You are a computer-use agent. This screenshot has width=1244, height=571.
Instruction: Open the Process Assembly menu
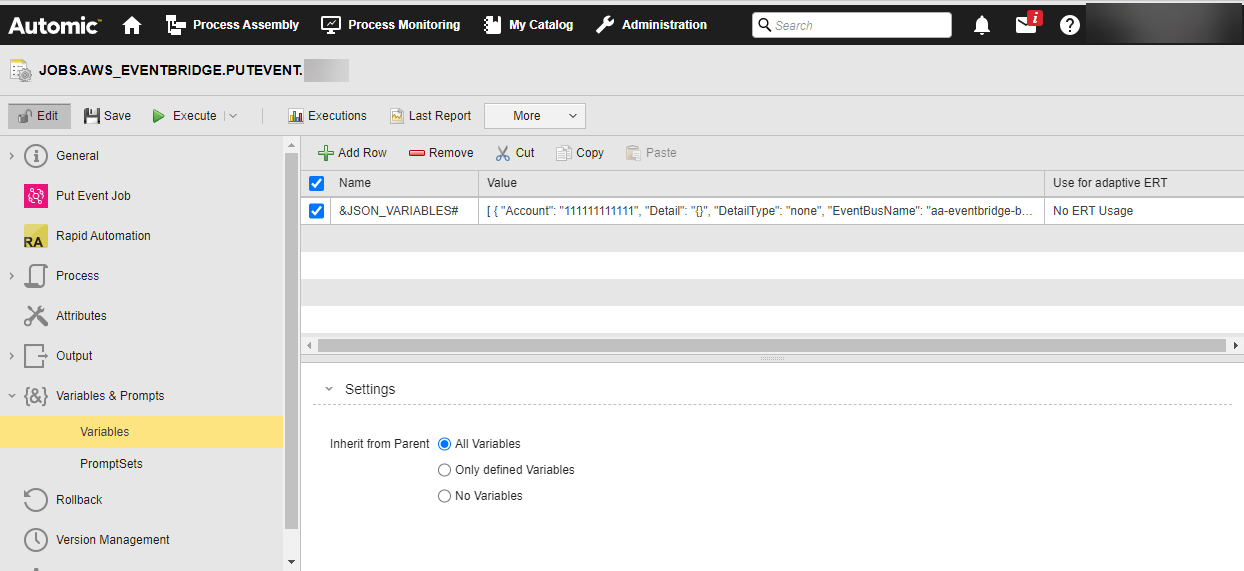coord(232,25)
